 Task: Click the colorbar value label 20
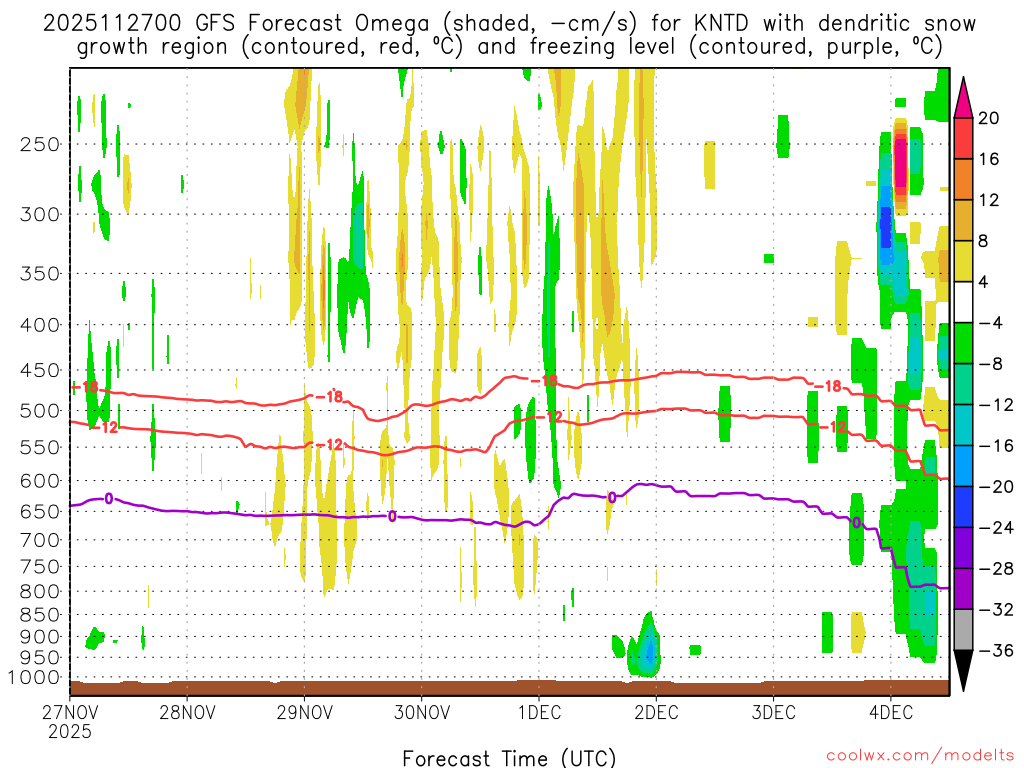point(989,118)
